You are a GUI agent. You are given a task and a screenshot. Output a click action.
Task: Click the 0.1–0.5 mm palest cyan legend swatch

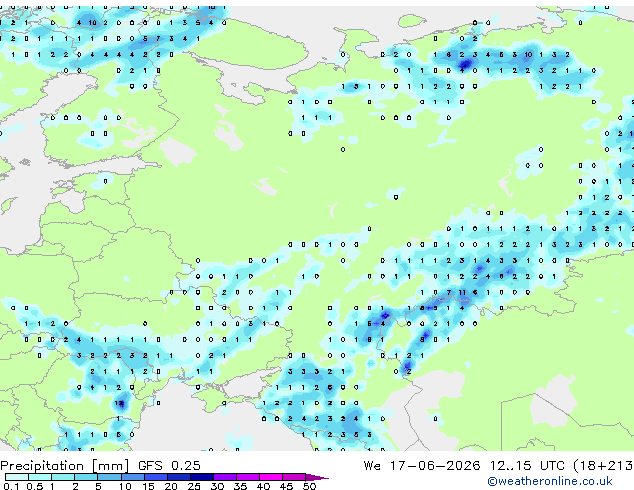[x=17, y=477]
